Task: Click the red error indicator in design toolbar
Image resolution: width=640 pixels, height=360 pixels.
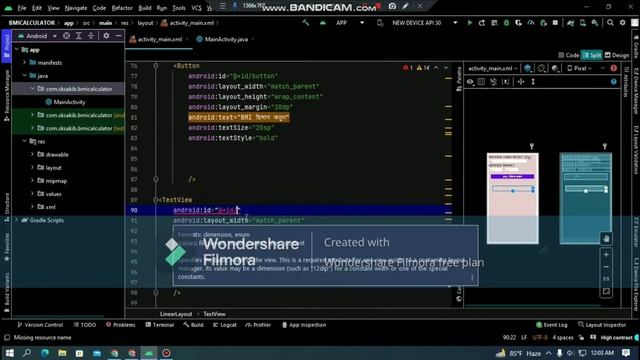Action: pyautogui.click(x=614, y=68)
